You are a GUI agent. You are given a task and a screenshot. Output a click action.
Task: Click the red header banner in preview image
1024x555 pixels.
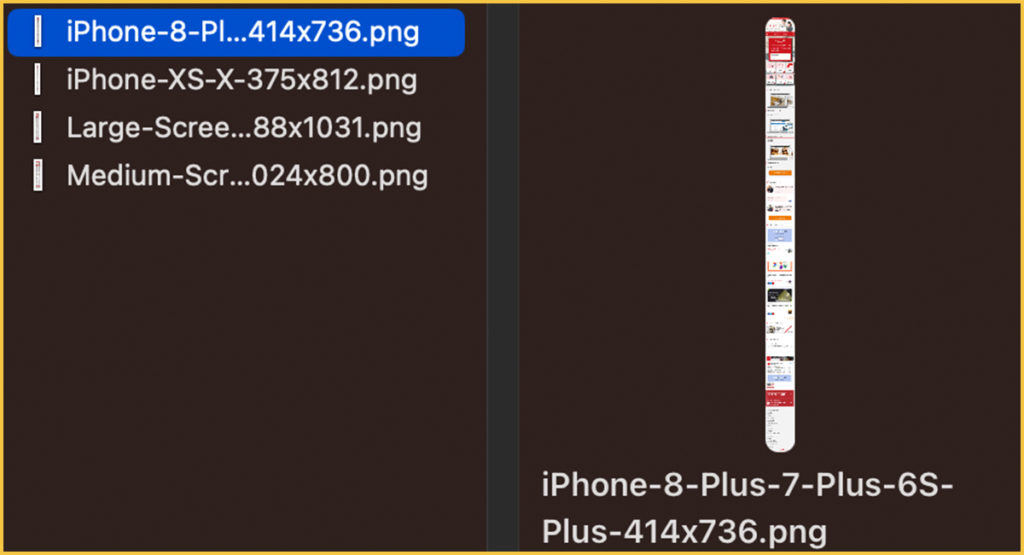(x=780, y=48)
